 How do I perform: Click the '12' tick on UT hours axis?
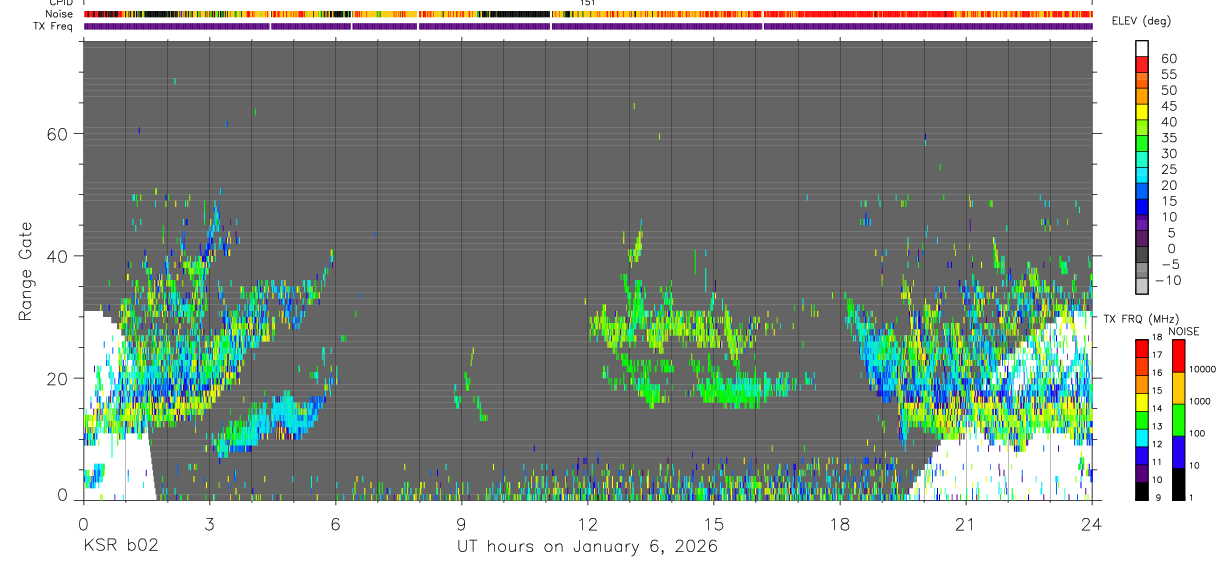point(588,523)
